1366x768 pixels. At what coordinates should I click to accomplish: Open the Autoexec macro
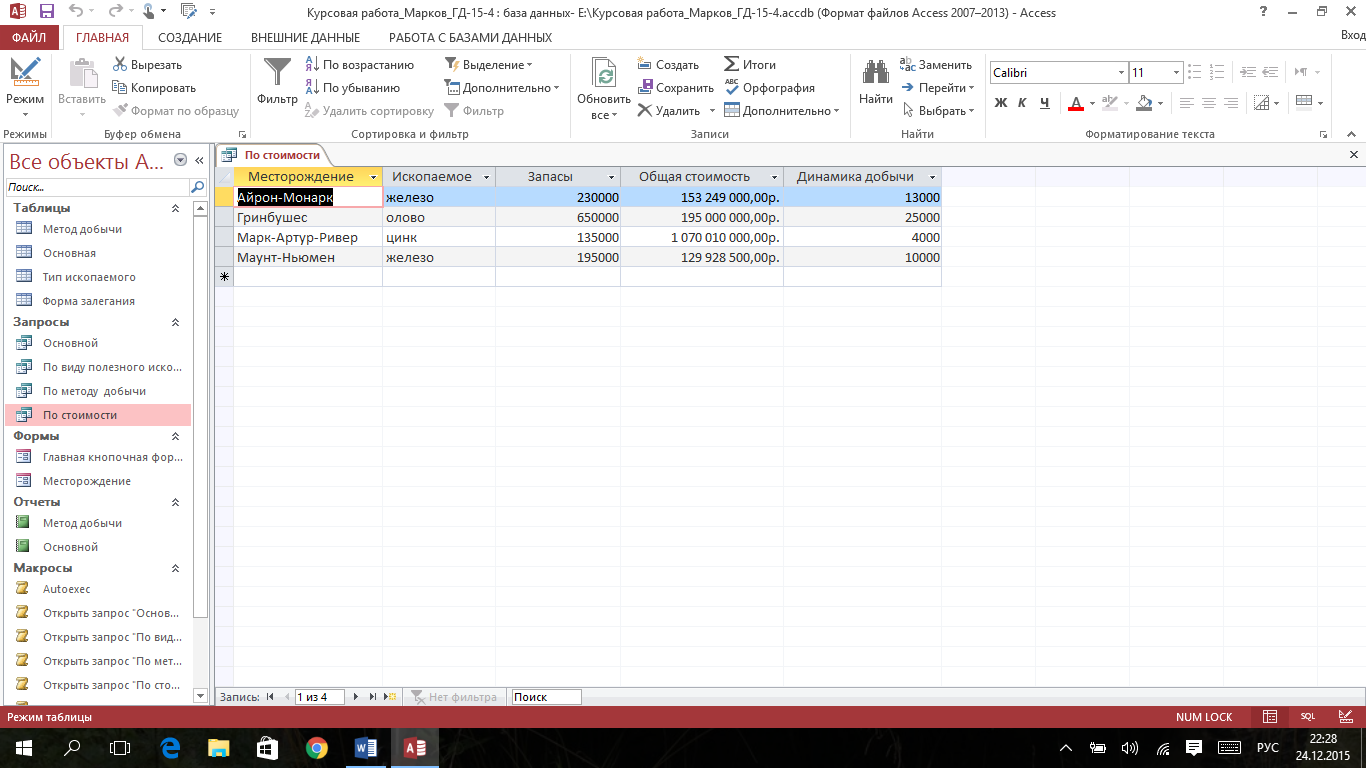coord(66,589)
